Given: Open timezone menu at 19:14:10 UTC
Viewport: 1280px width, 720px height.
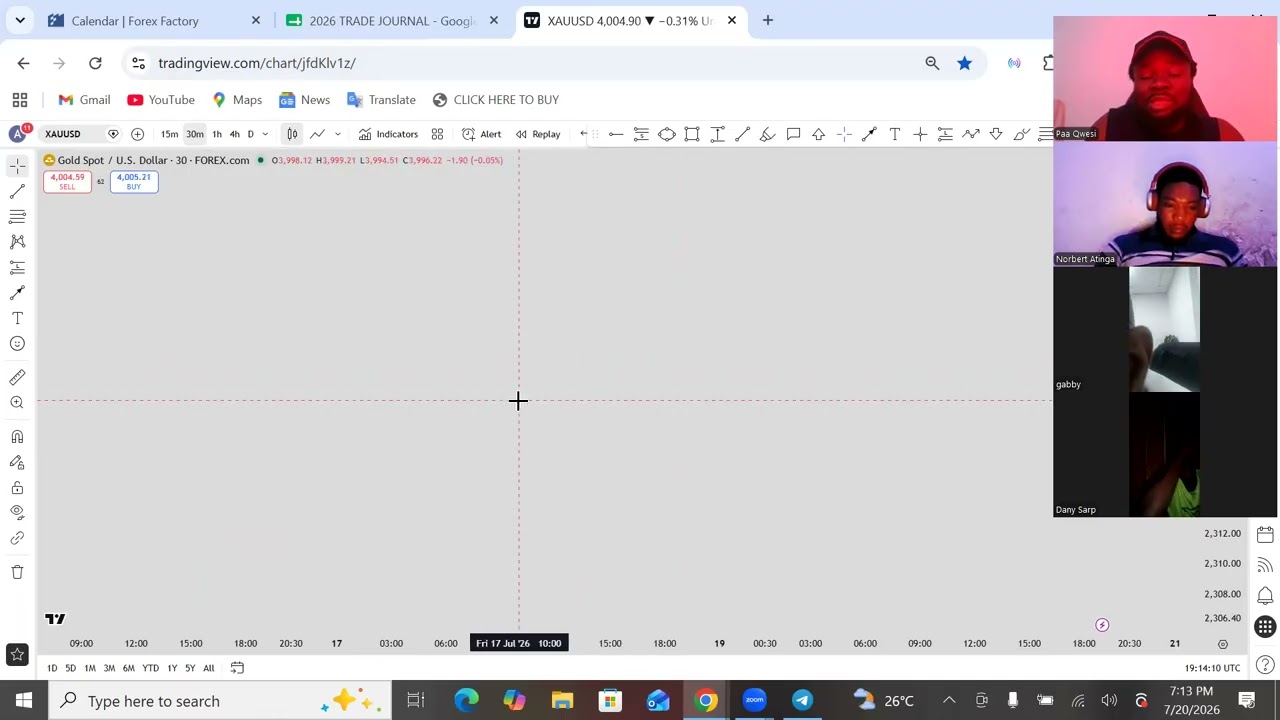Looking at the screenshot, I should click(x=1212, y=668).
